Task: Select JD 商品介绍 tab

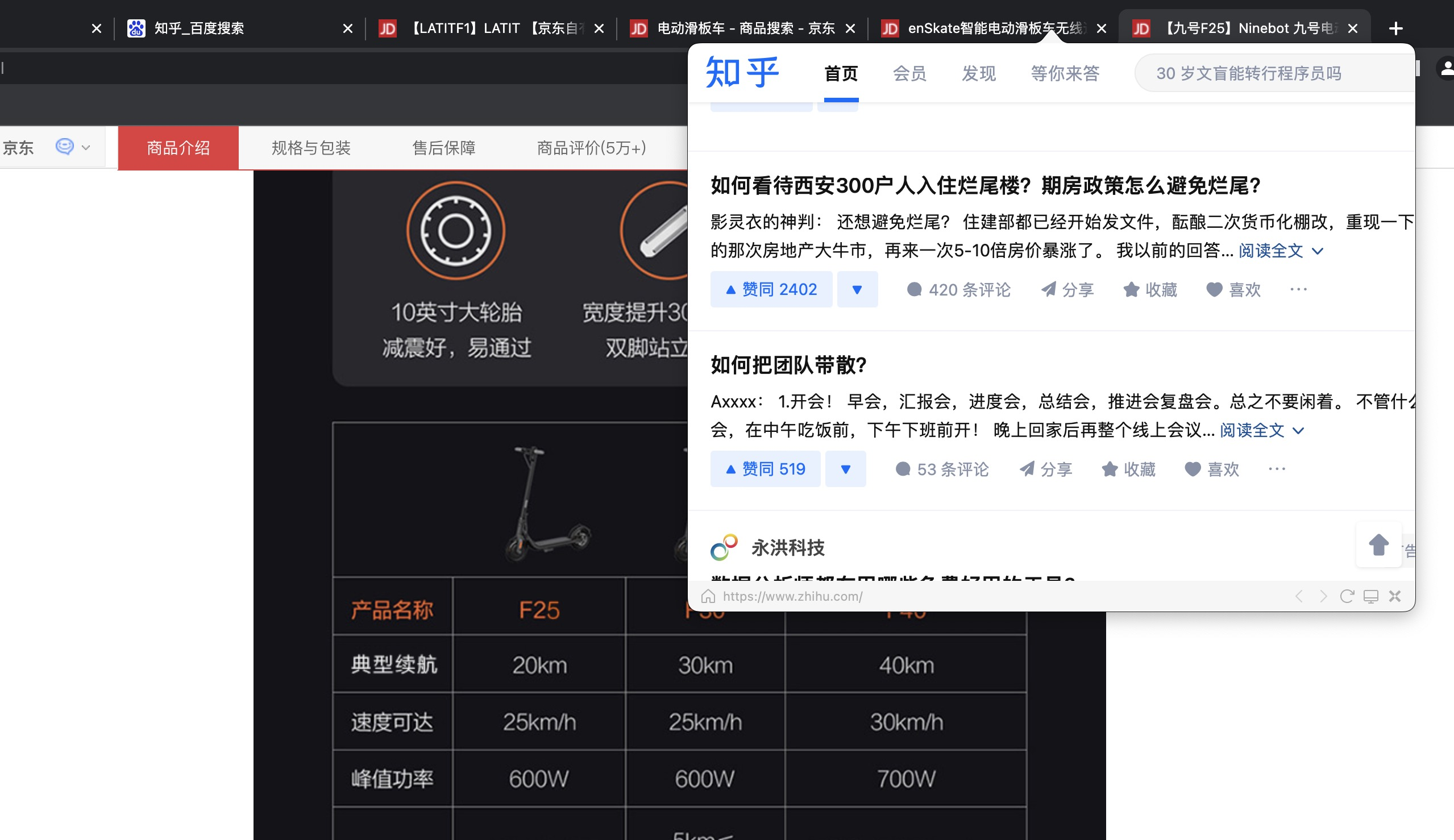Action: click(178, 148)
